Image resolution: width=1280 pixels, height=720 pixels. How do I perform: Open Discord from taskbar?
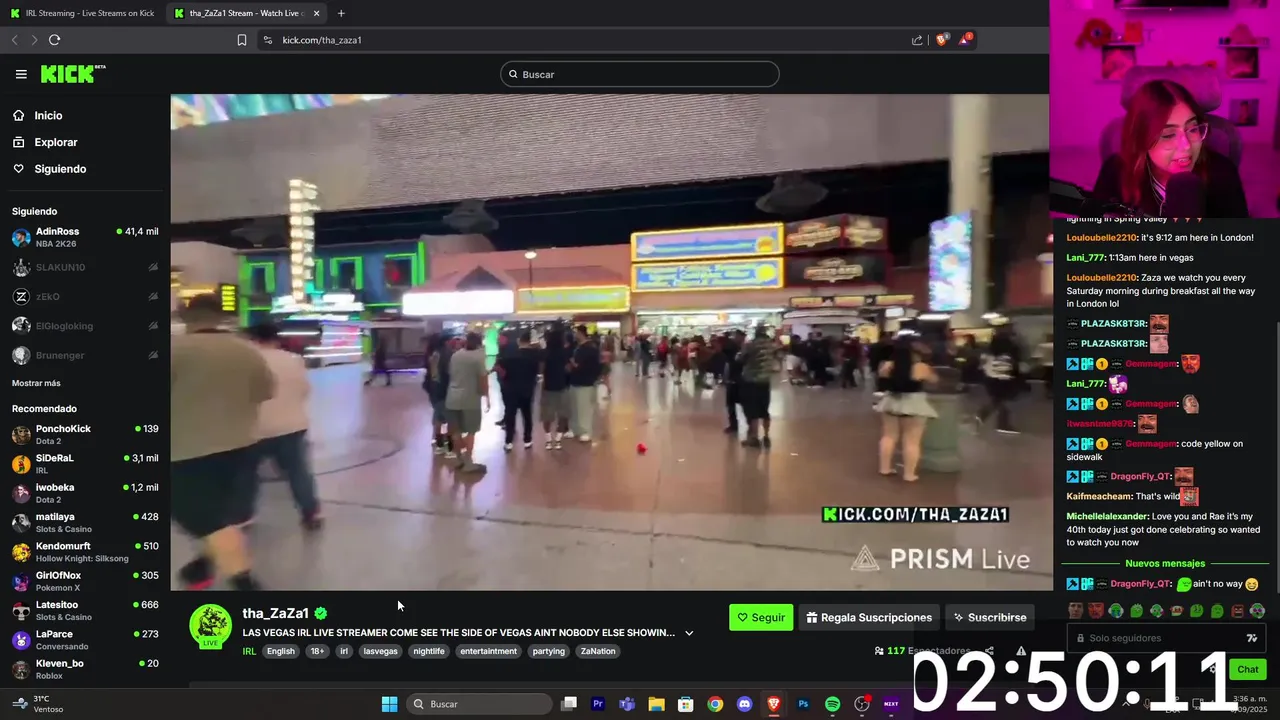(744, 704)
